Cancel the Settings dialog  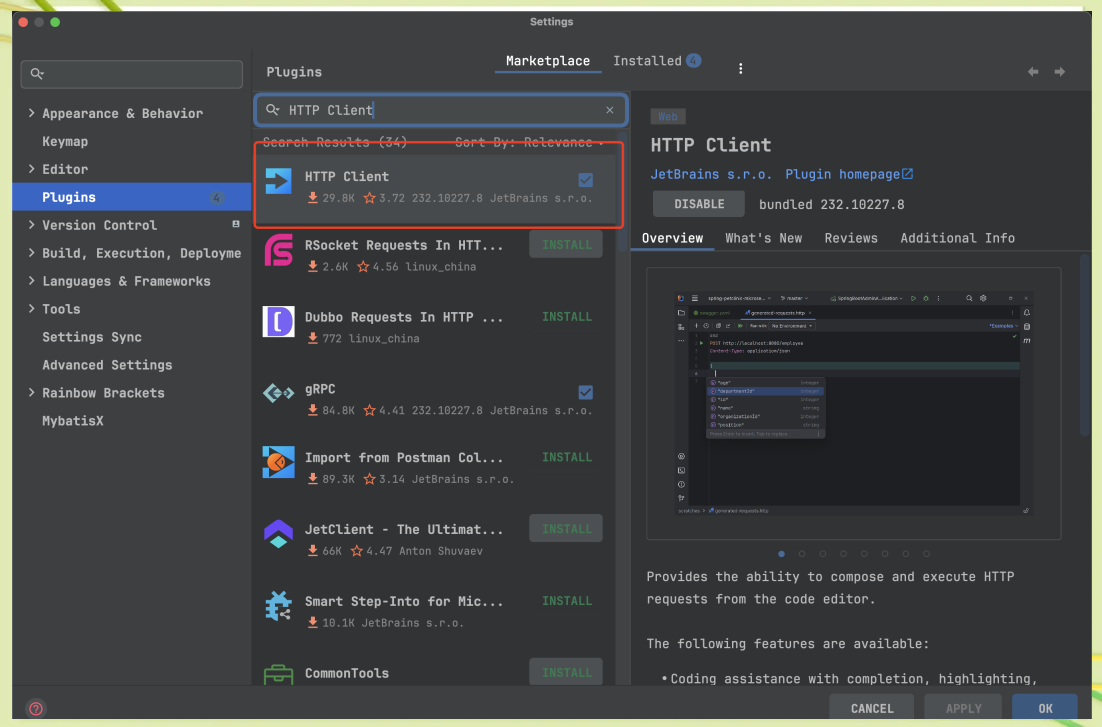[871, 707]
